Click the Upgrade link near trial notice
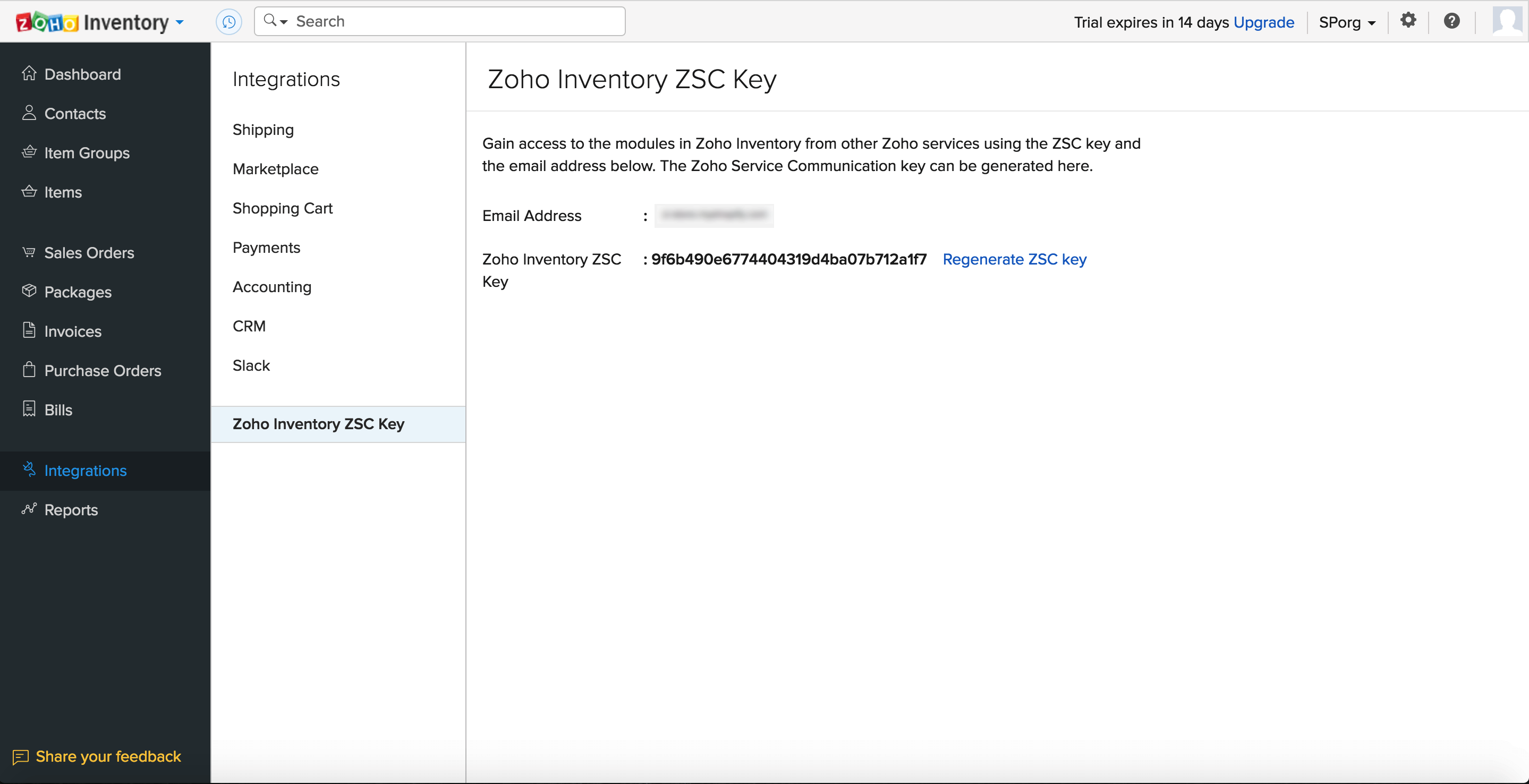Image resolution: width=1529 pixels, height=784 pixels. click(1264, 22)
